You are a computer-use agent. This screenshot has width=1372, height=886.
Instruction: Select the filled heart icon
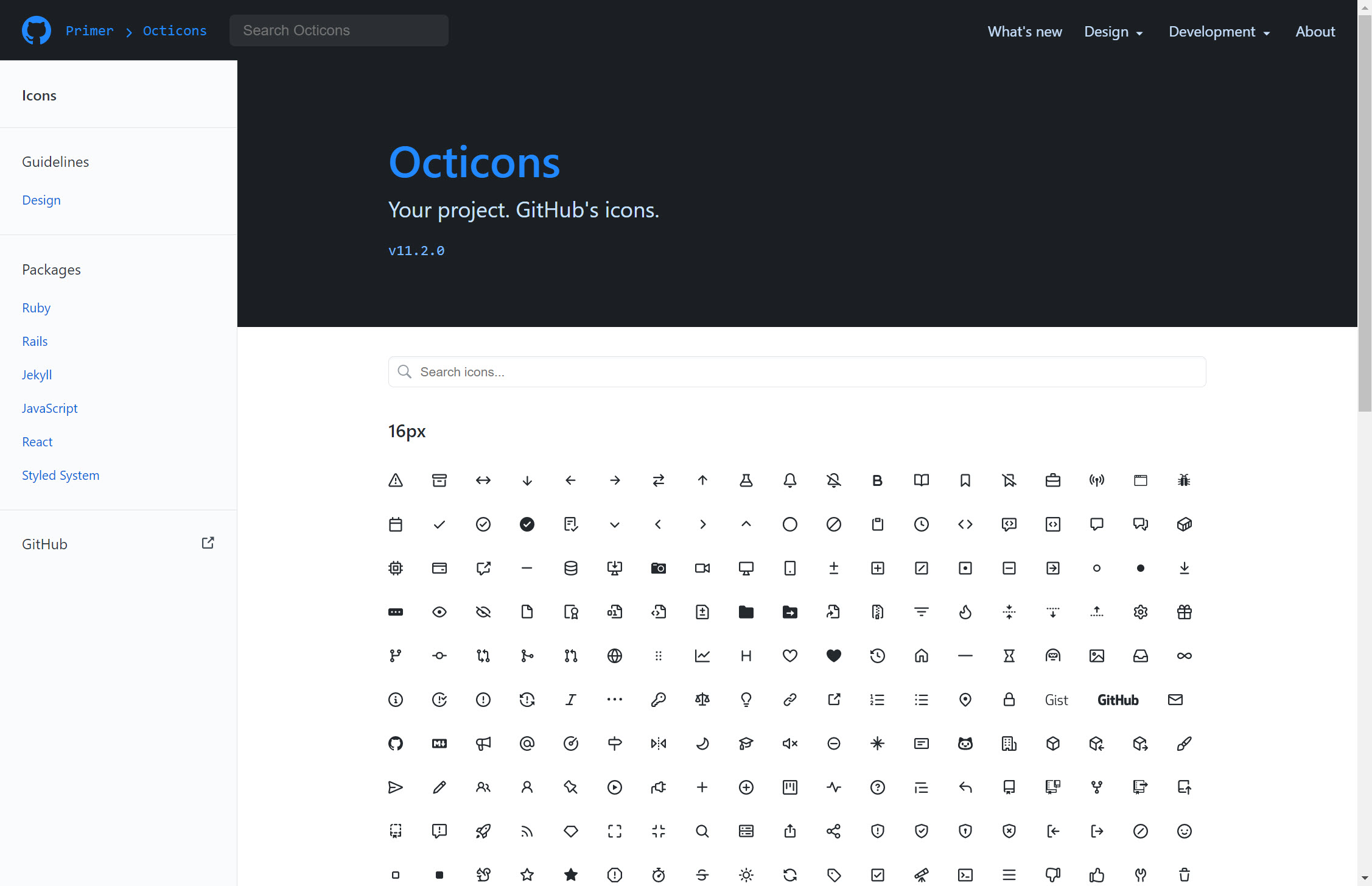point(834,656)
